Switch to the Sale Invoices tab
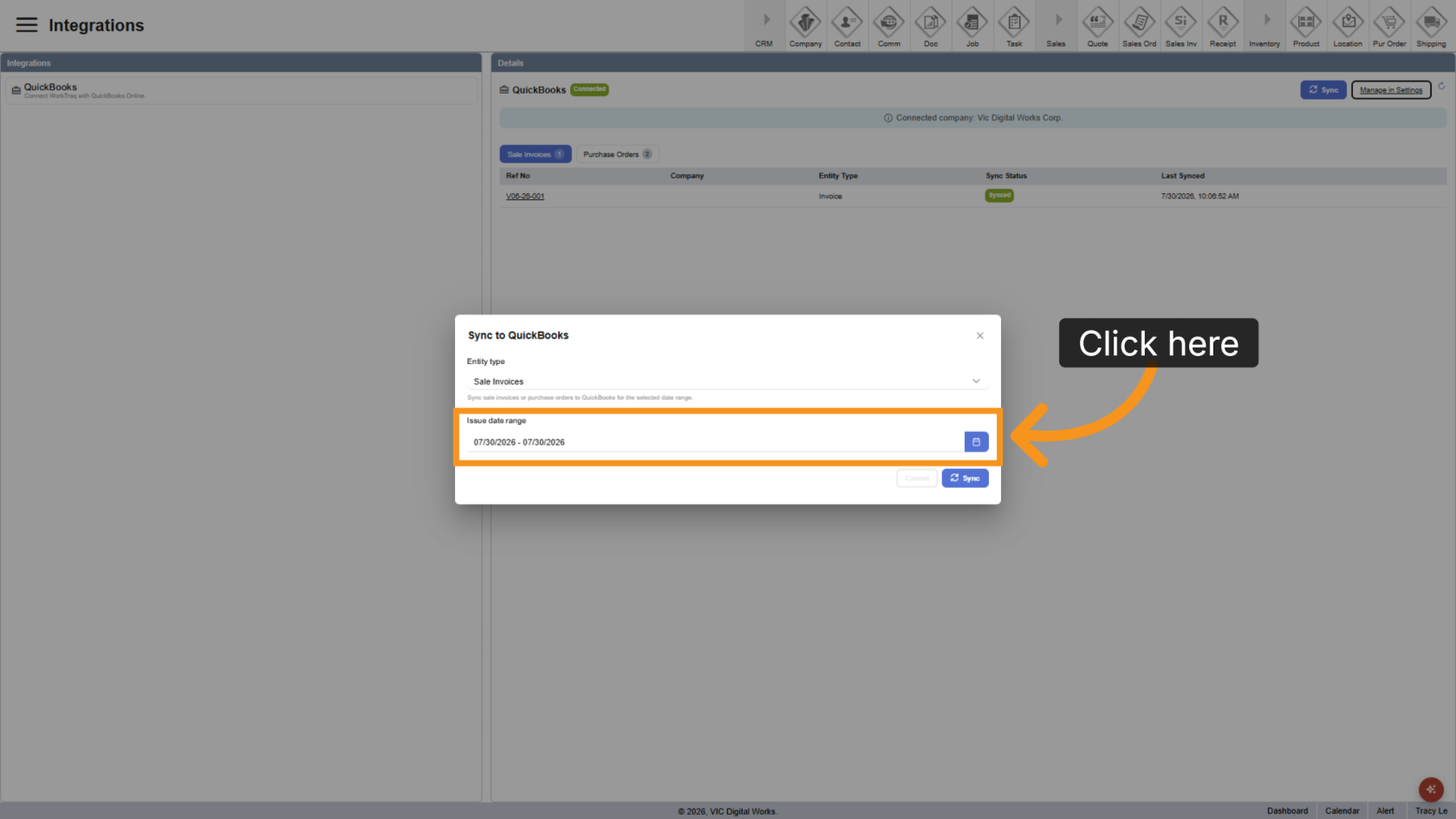Image resolution: width=1456 pixels, height=819 pixels. click(x=535, y=154)
